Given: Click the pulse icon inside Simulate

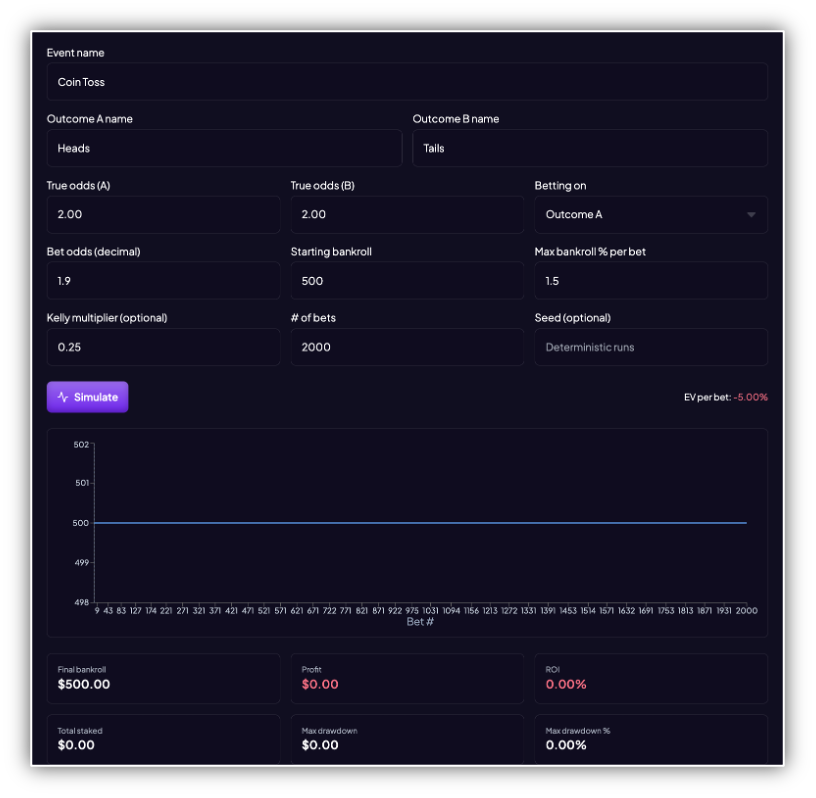Looking at the screenshot, I should coord(63,397).
